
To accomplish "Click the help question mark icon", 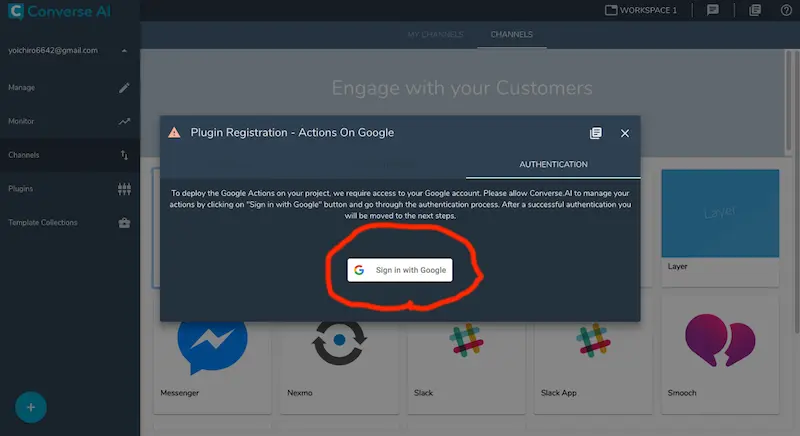I will click(x=786, y=10).
